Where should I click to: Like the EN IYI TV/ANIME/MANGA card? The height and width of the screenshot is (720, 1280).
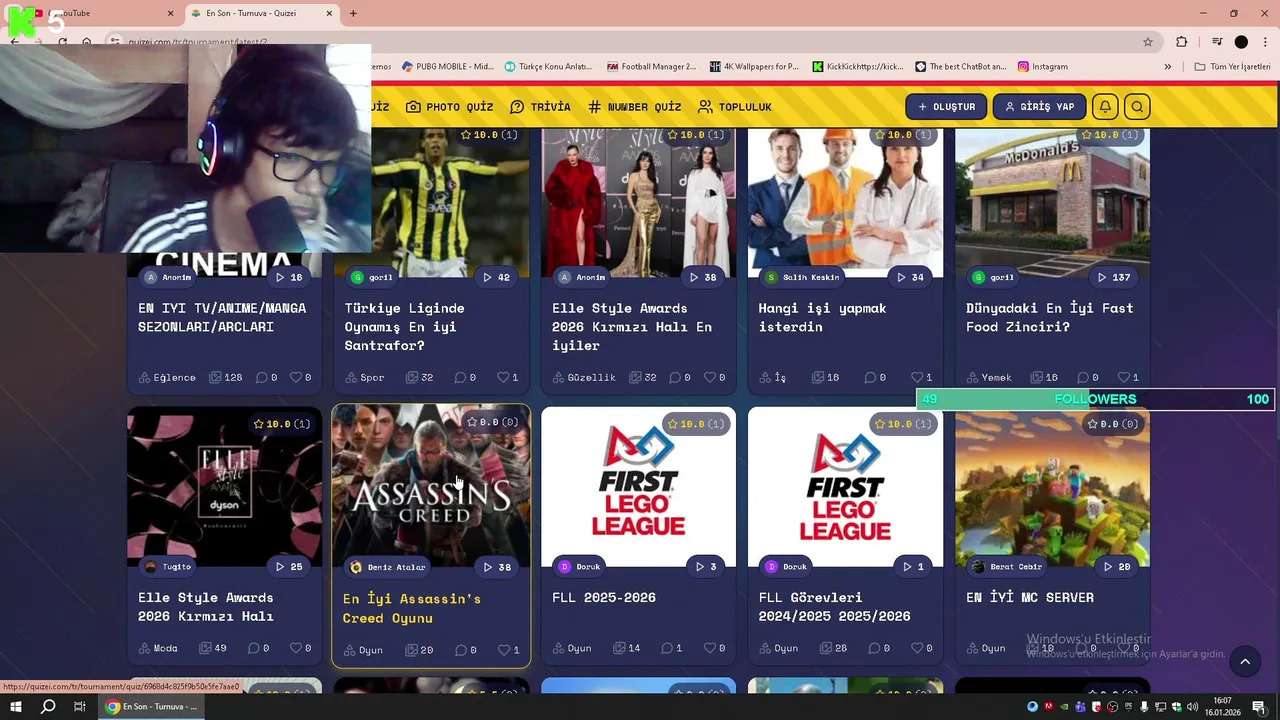click(x=300, y=377)
